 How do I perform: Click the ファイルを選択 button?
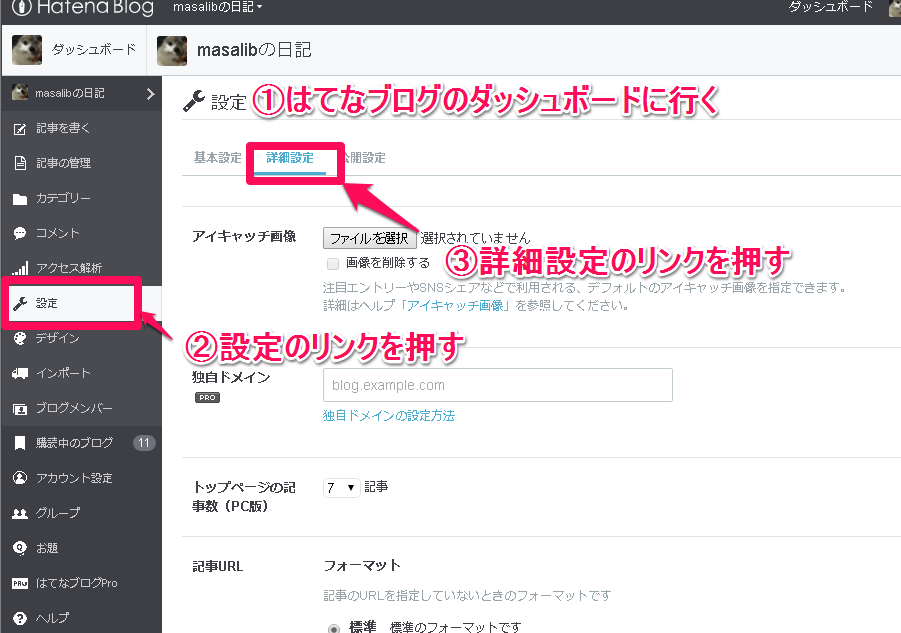click(x=369, y=238)
